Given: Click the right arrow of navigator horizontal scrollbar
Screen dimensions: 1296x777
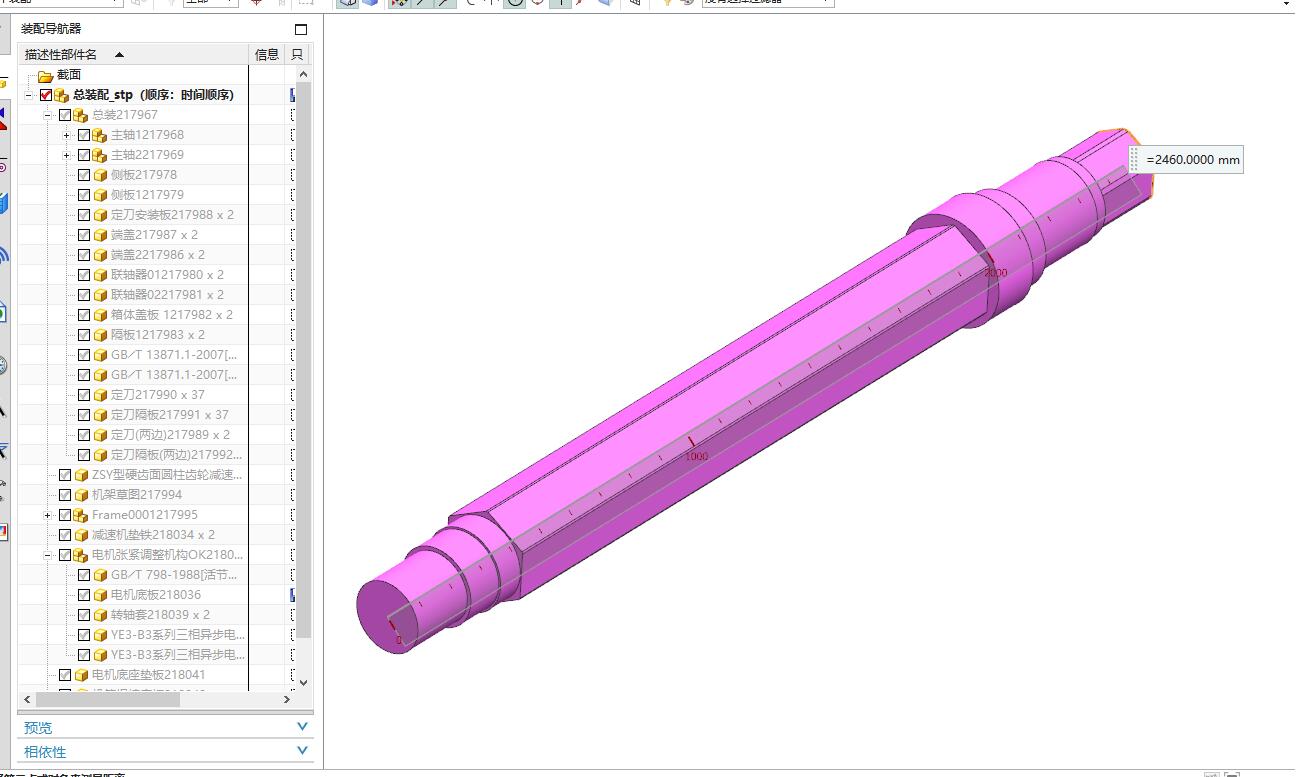Looking at the screenshot, I should [286, 700].
